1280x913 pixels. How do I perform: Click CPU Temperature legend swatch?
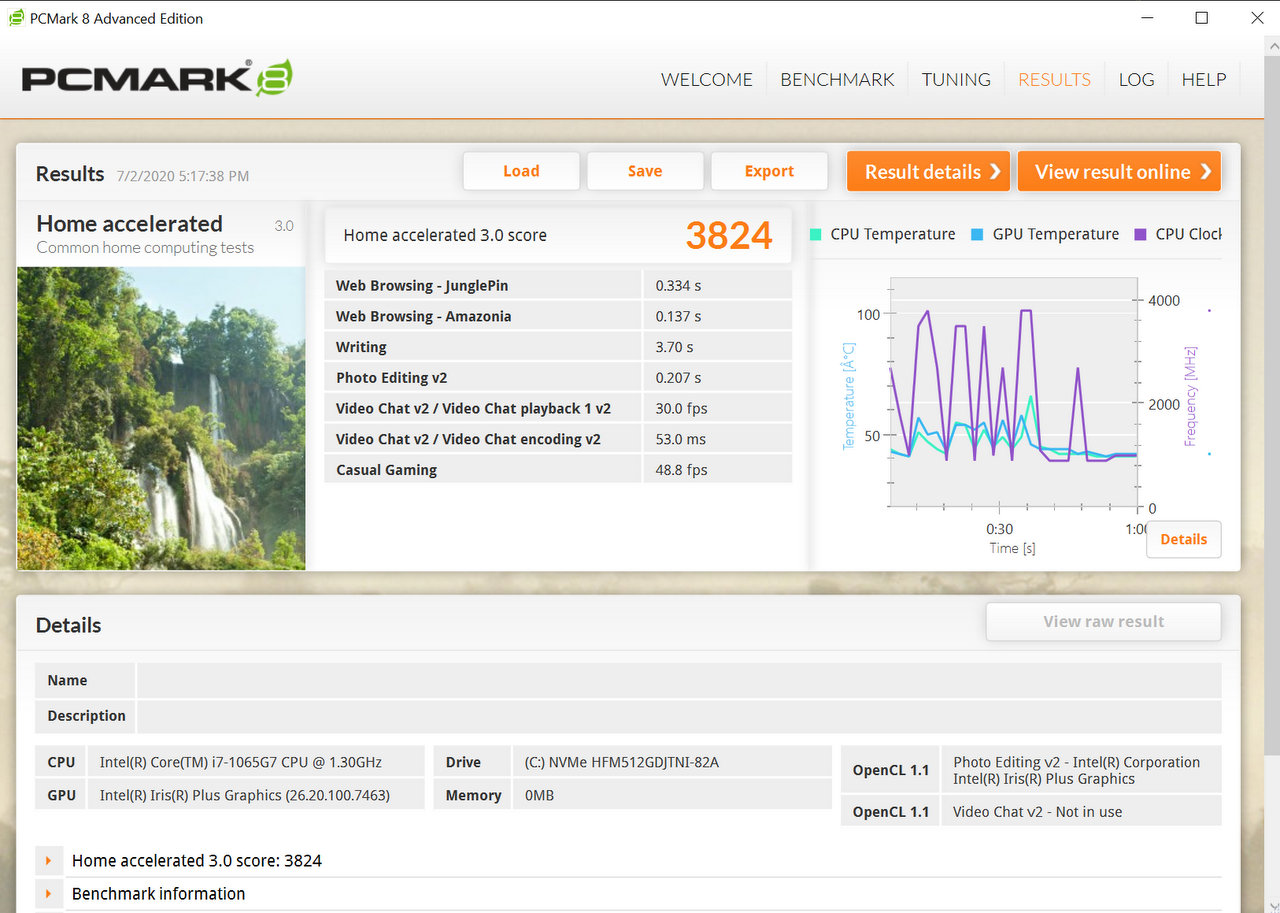click(816, 234)
